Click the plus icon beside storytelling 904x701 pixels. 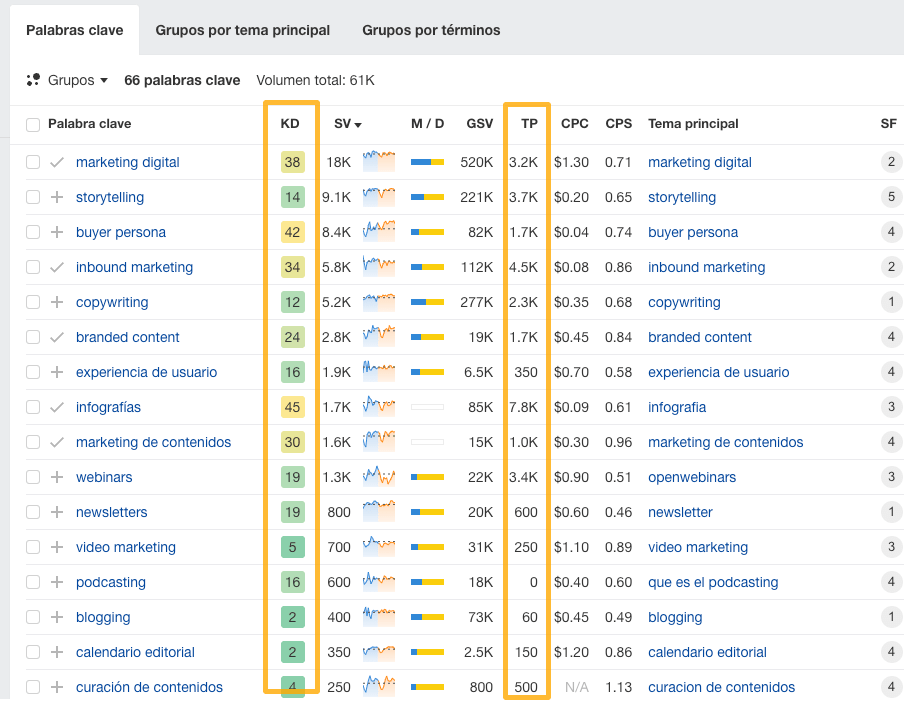[x=57, y=197]
